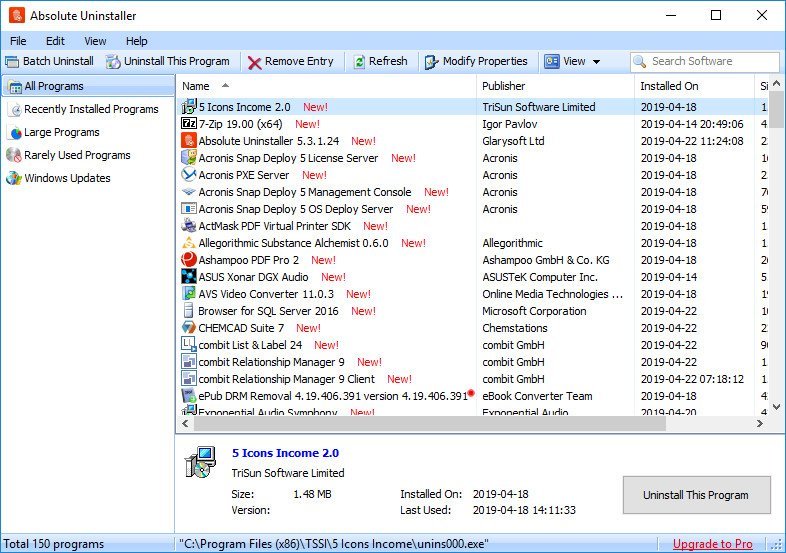Image resolution: width=786 pixels, height=553 pixels.
Task: Click the large Uninstall This Program button
Action: pos(696,495)
